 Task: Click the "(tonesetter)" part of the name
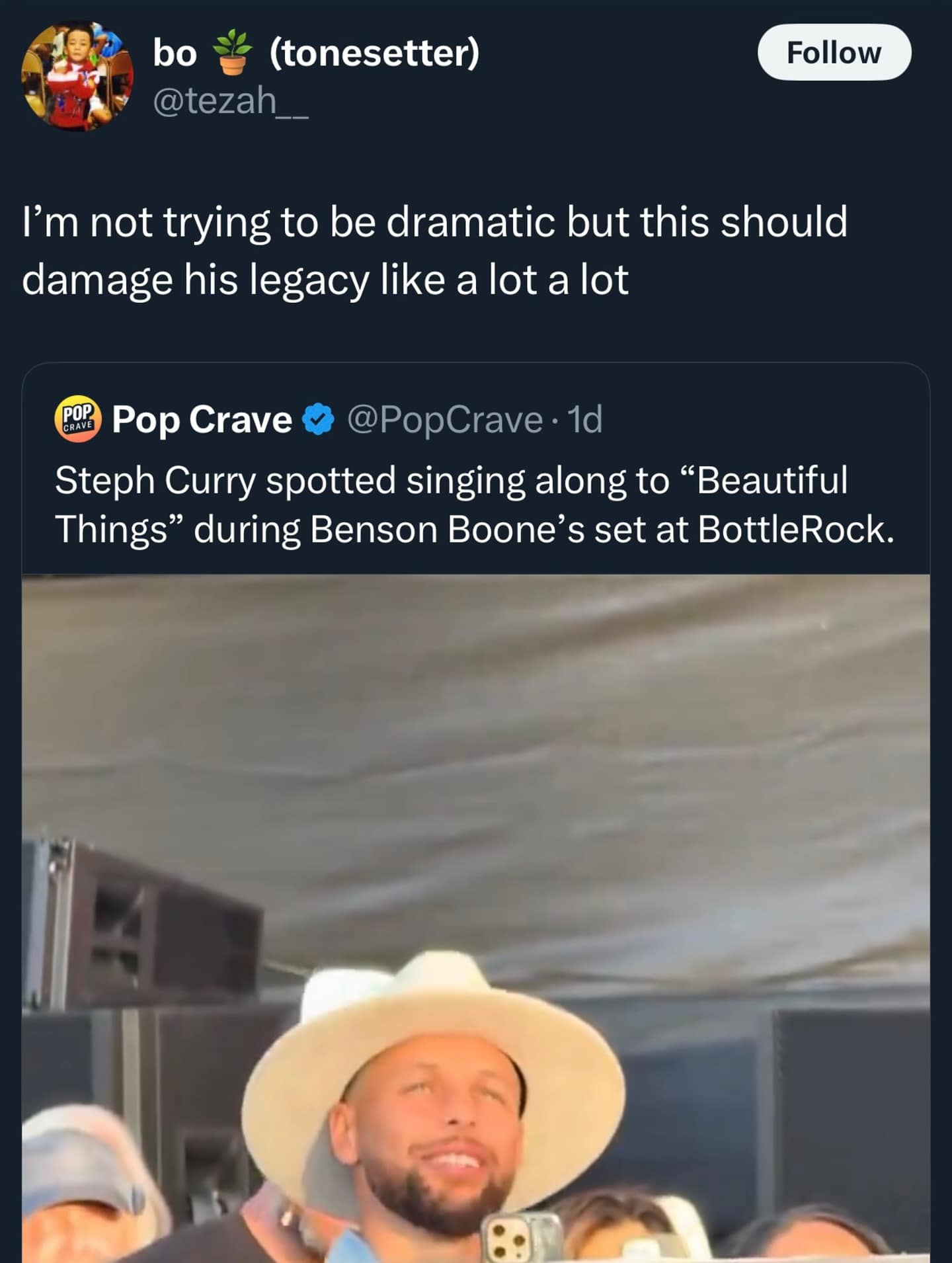coord(374,53)
